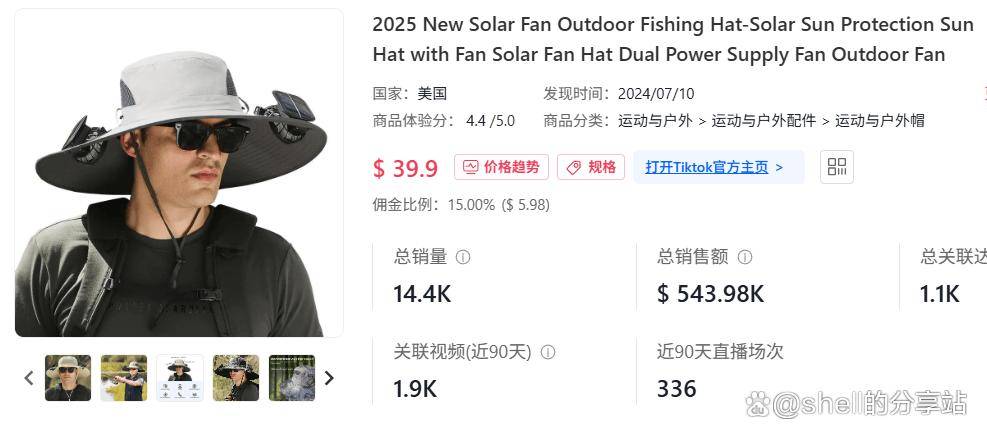
Task: Show previous thumbnails with left arrow
Action: click(x=29, y=378)
